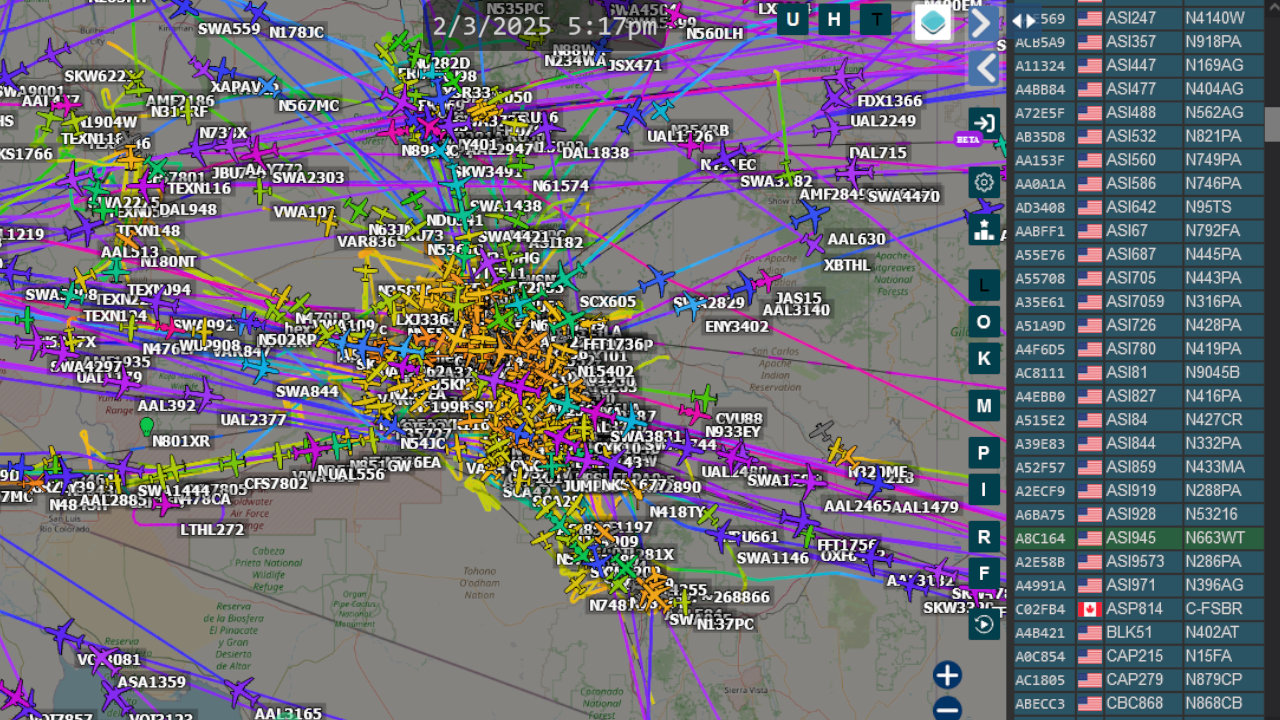Select the SCX605 aircraft label on map
This screenshot has height=720, width=1280.
pyautogui.click(x=608, y=302)
